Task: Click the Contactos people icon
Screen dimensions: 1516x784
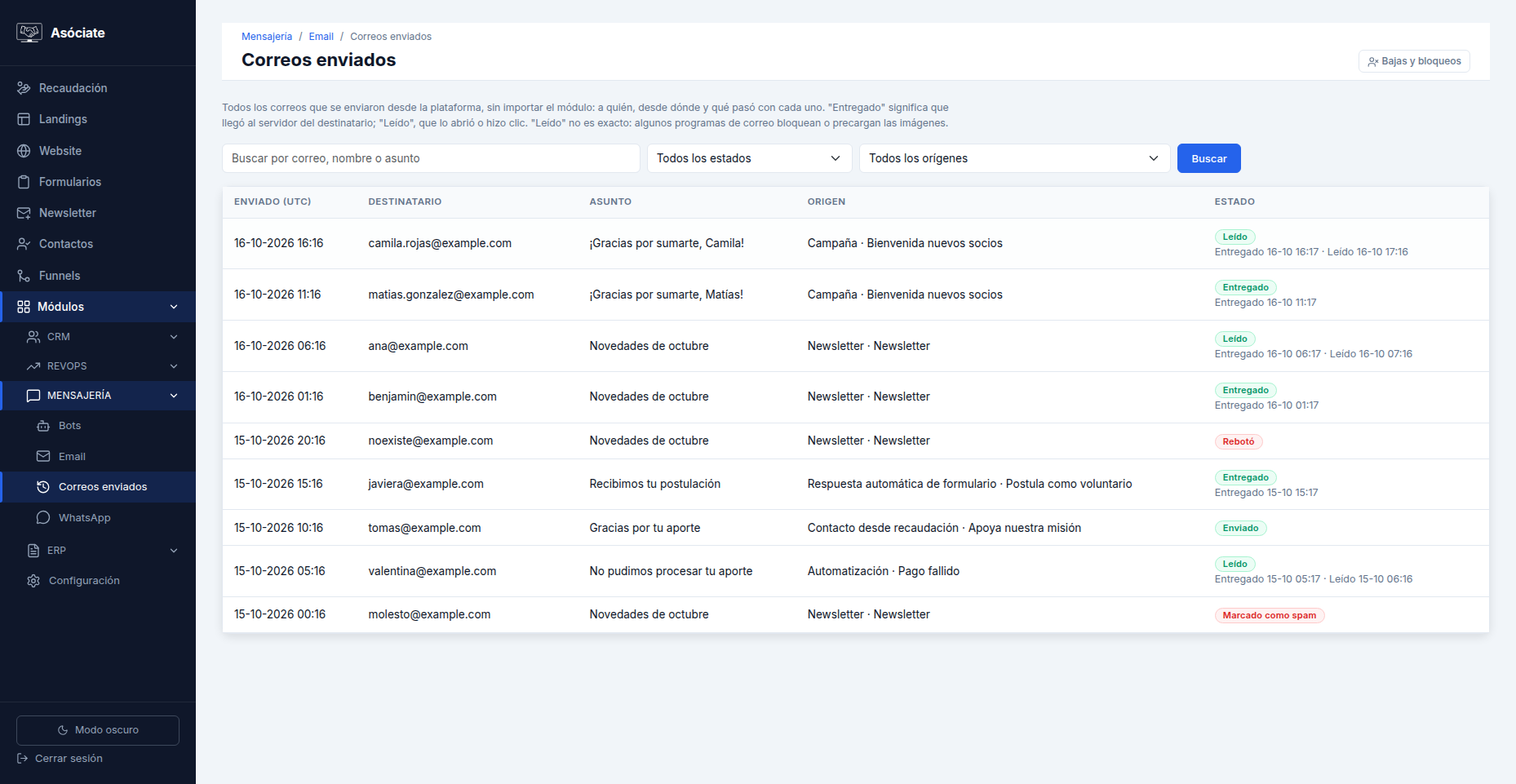Action: point(24,244)
